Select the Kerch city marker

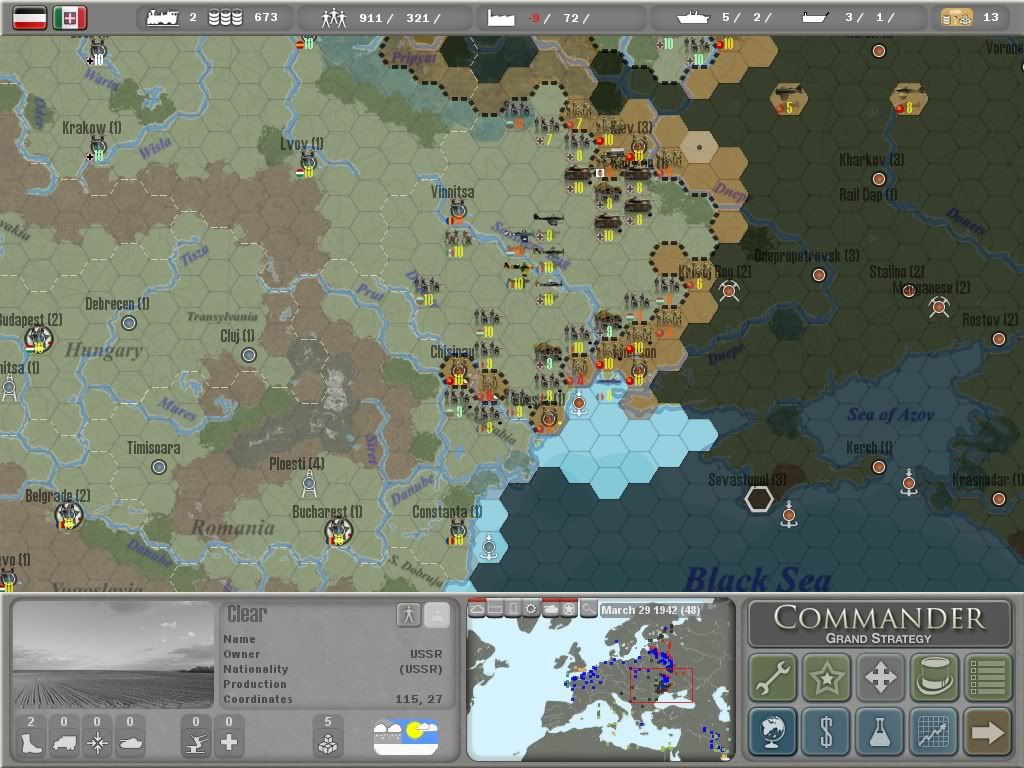(x=879, y=466)
